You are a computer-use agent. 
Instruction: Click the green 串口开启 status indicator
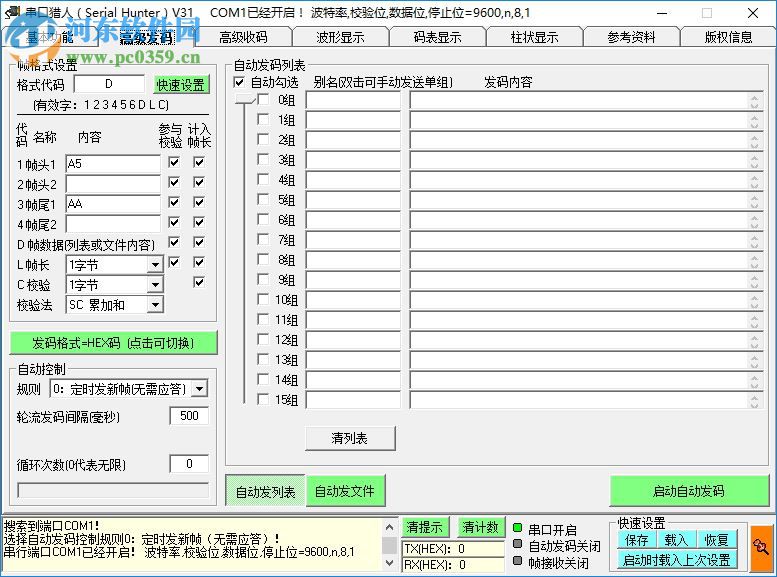(517, 528)
